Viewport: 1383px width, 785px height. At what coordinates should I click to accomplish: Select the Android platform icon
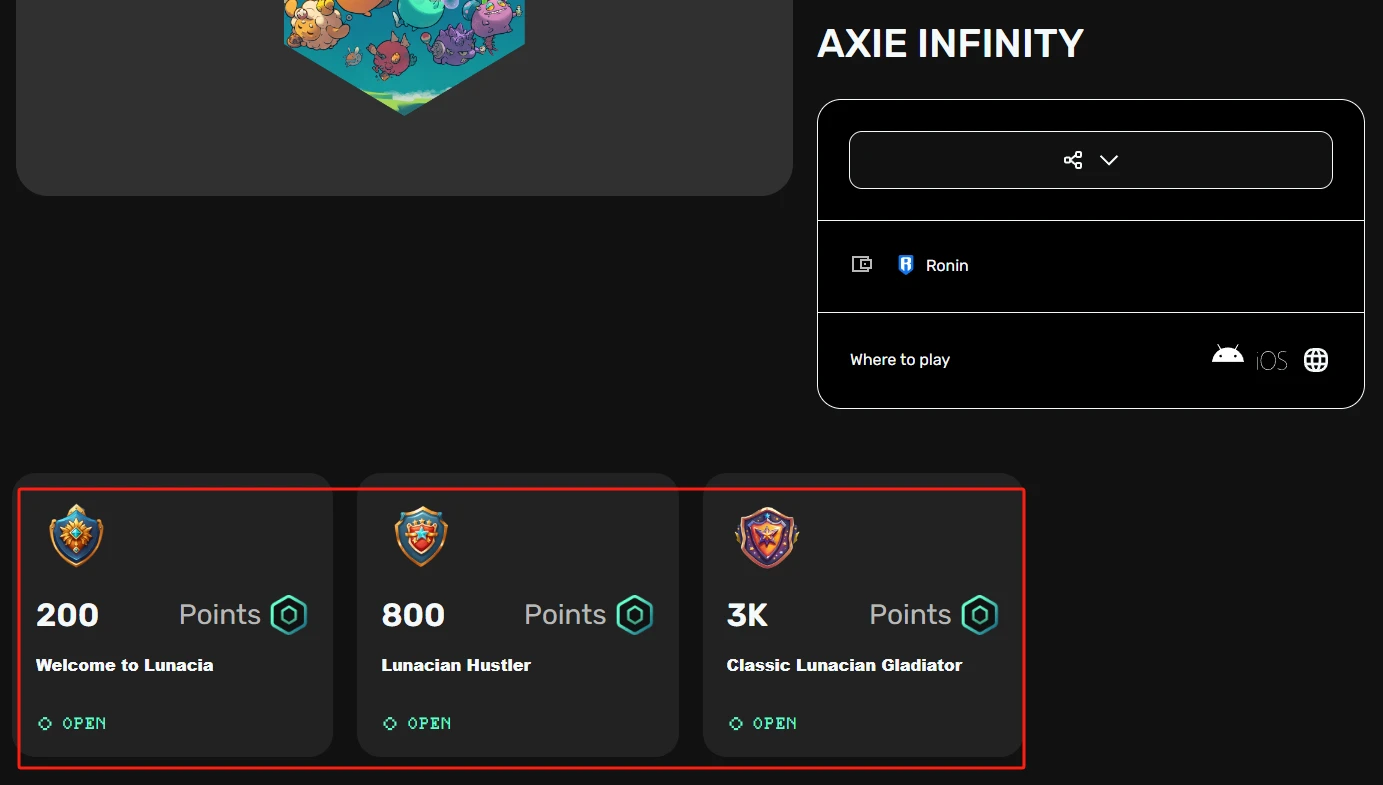[1227, 356]
